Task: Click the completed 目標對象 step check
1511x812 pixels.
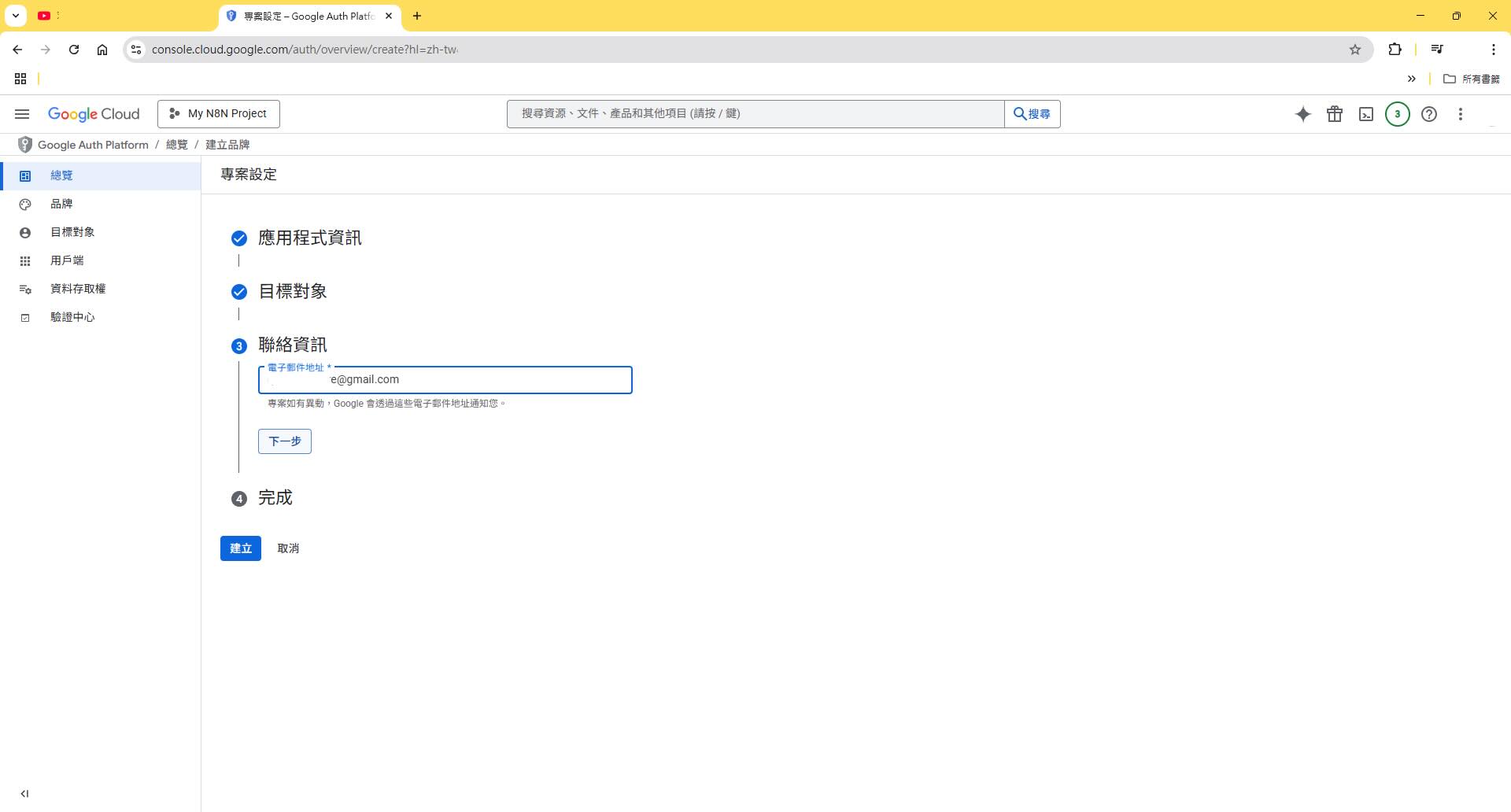Action: 239,291
